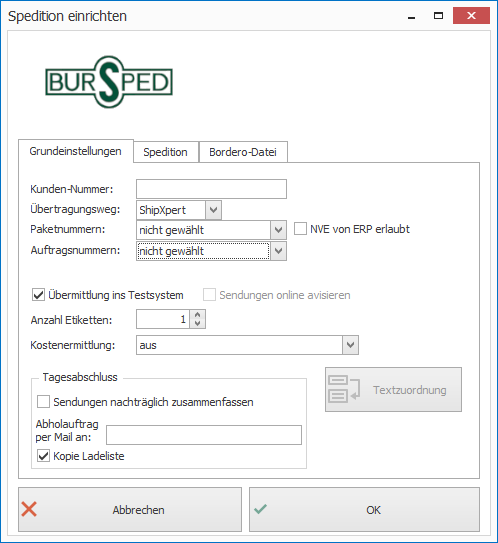Uncheck Kopie Ladeliste option
This screenshot has height=543, width=498.
43,456
